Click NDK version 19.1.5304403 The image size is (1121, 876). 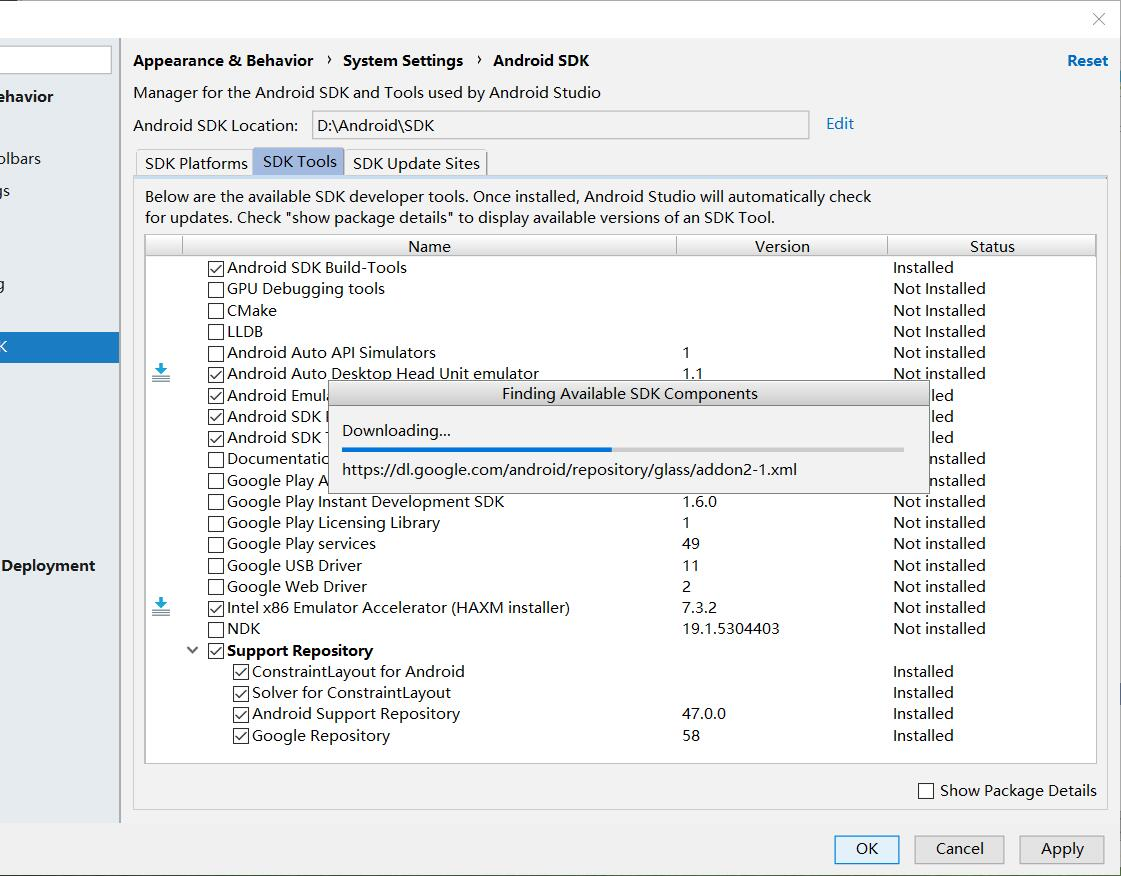point(731,629)
